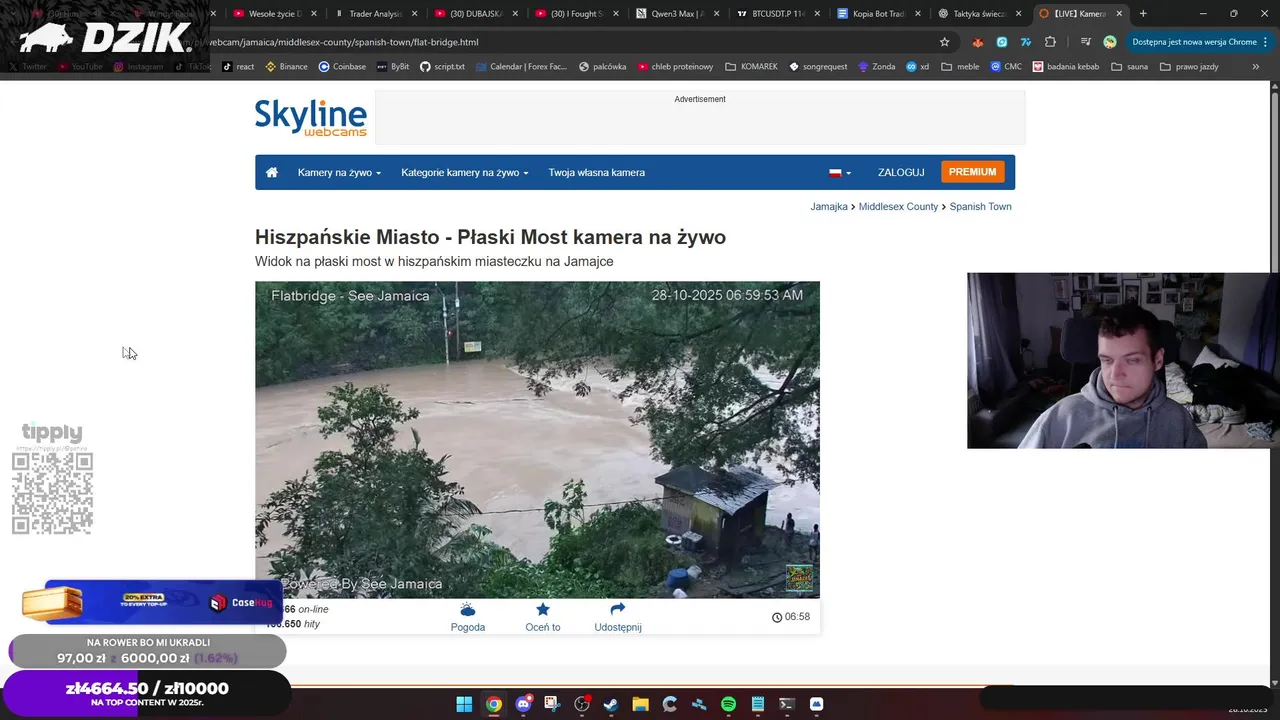The width and height of the screenshot is (1280, 720).
Task: Open the ByBit bookmark
Action: (392, 67)
